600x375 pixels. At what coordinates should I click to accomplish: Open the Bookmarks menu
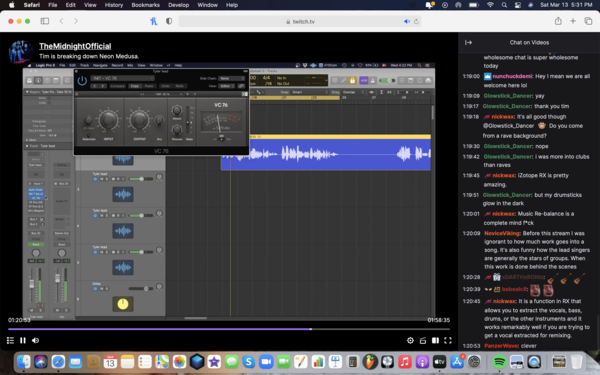tap(145, 5)
